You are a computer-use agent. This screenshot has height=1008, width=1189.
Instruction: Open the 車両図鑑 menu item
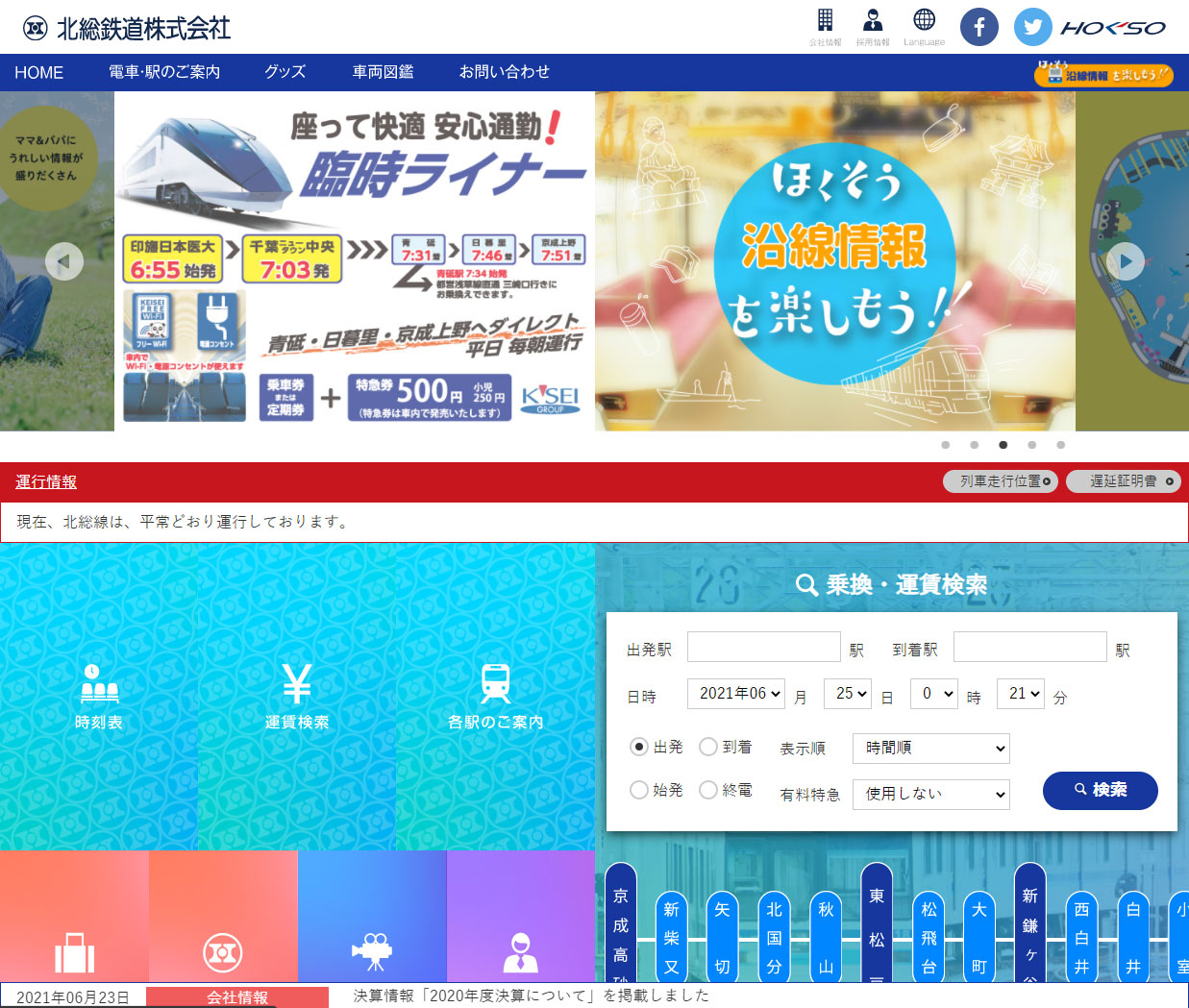pos(384,72)
